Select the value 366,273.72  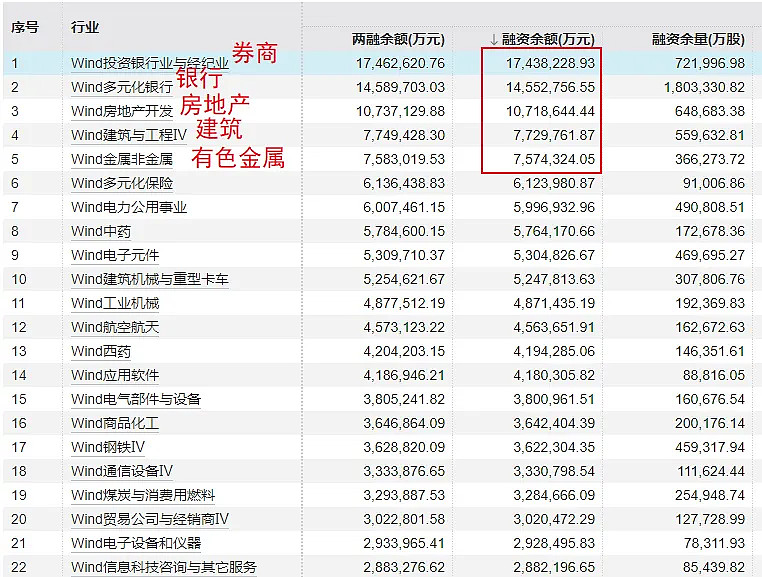point(710,159)
